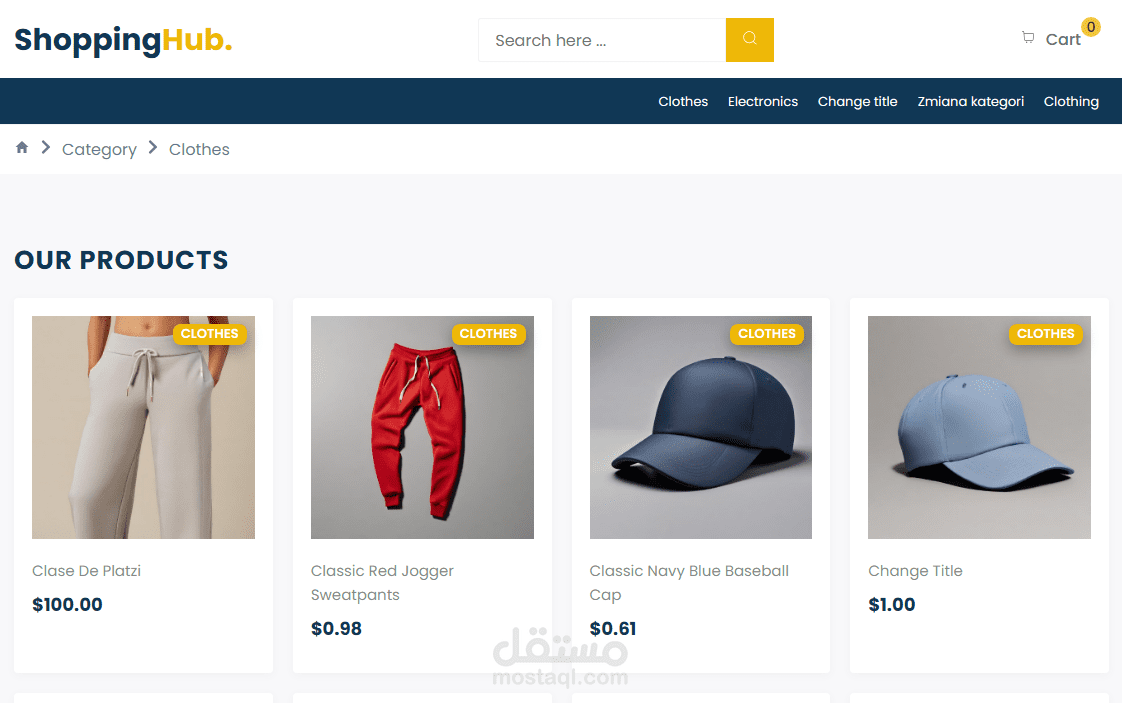Open the shopping cart icon
1122x703 pixels.
click(x=1028, y=38)
